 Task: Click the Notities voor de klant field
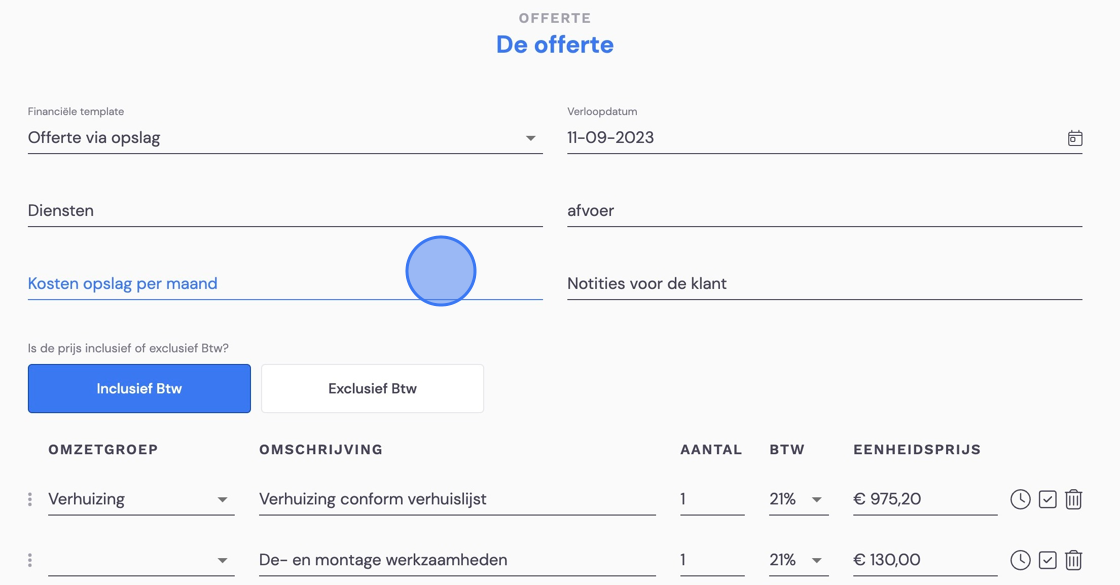click(x=824, y=284)
